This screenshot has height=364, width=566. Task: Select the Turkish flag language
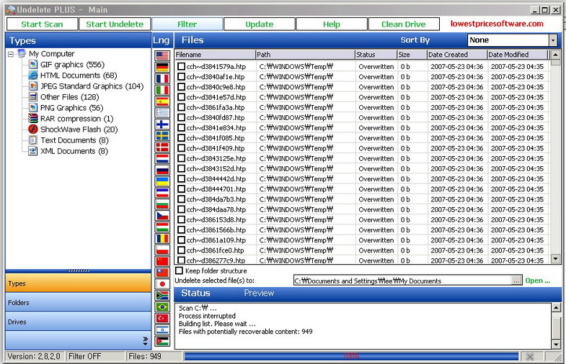[x=162, y=318]
